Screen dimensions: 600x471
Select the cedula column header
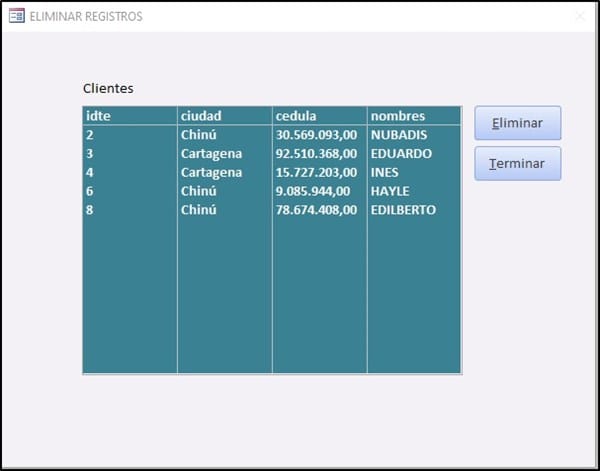[320, 116]
